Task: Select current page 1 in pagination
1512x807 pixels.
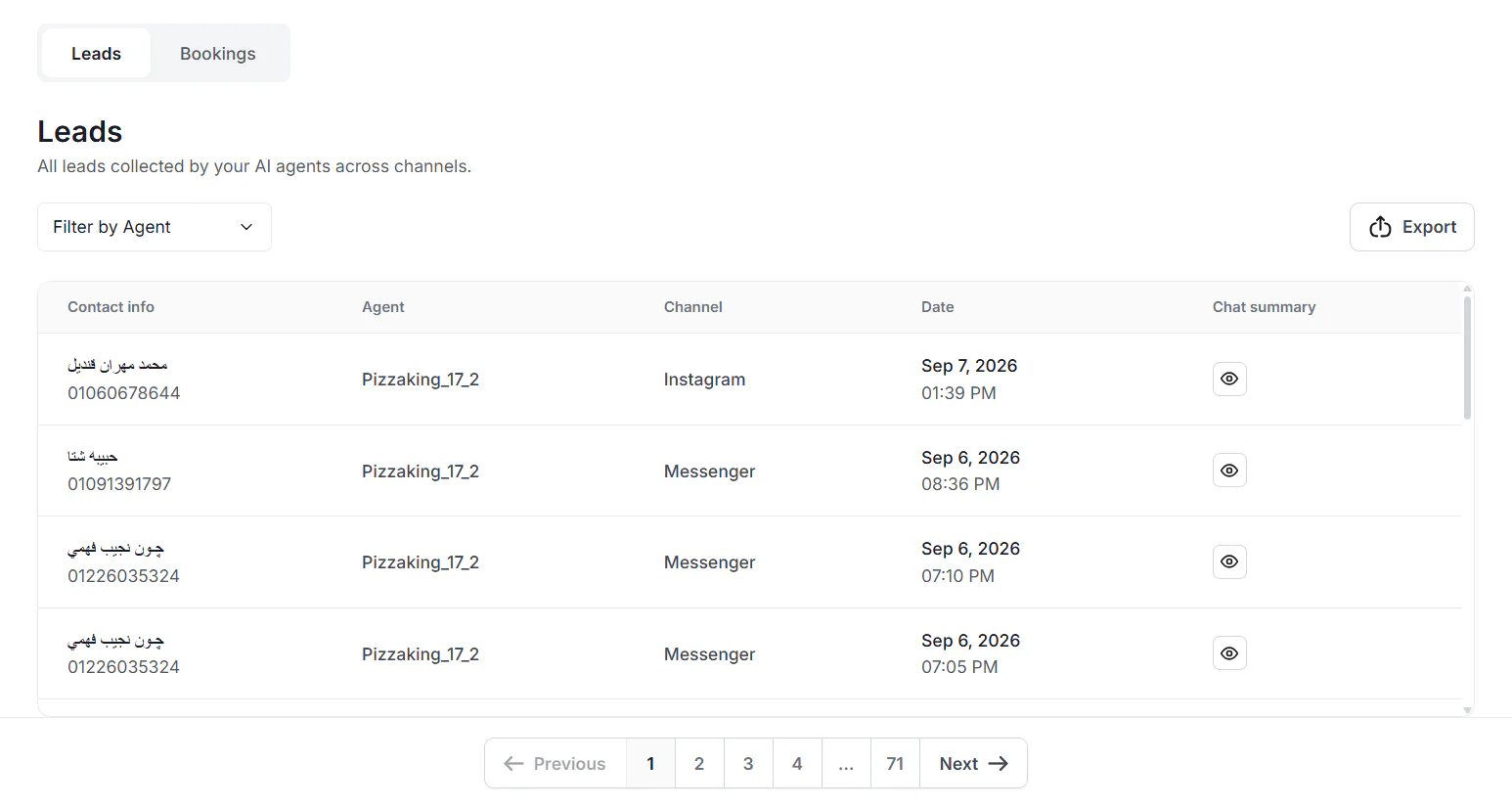Action: (650, 764)
